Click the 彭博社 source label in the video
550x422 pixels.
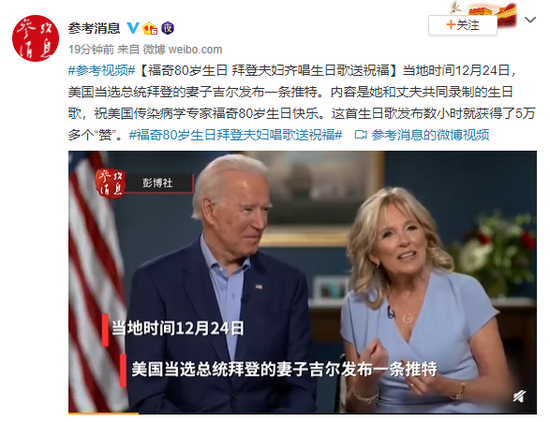point(157,183)
